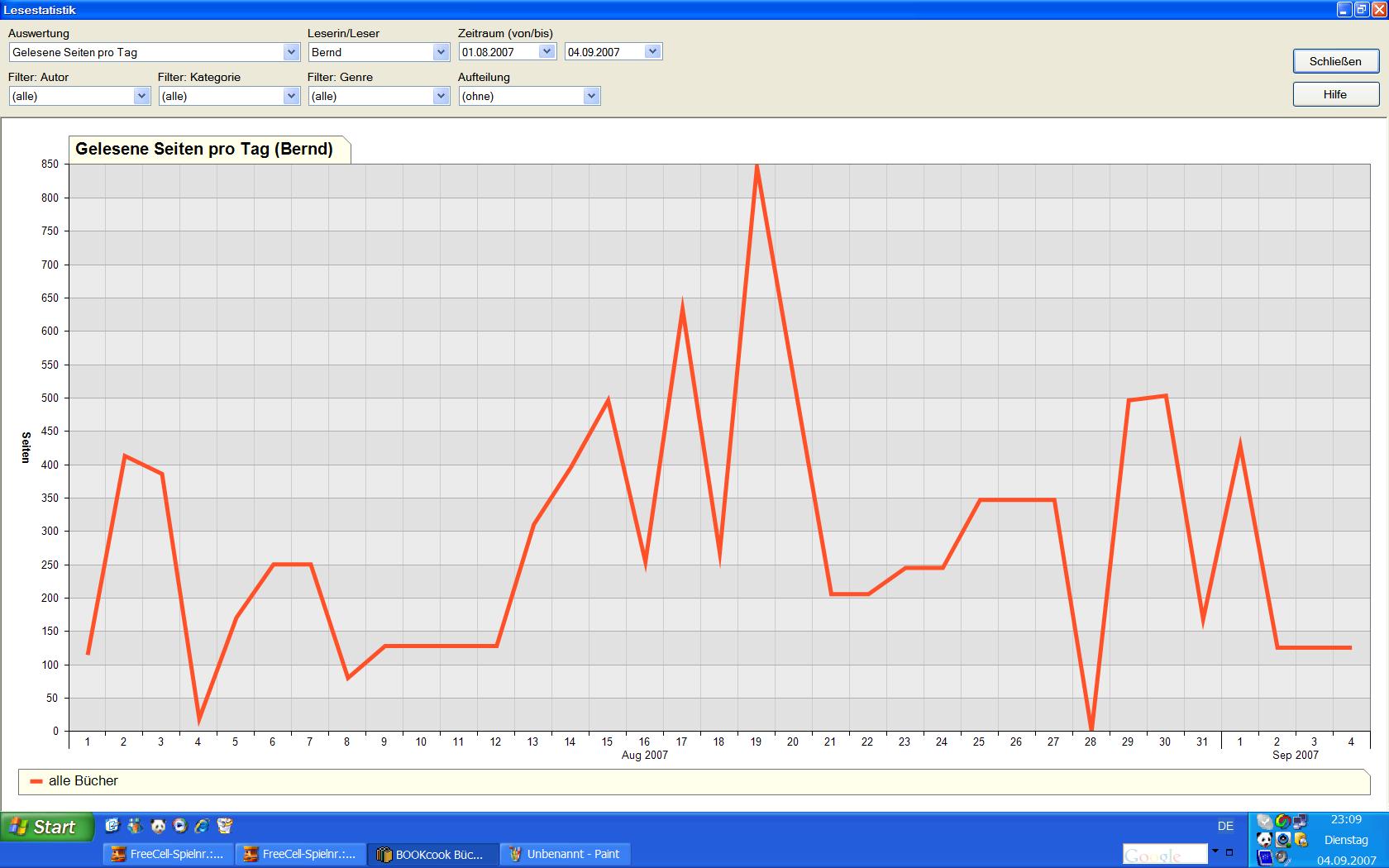Open the start date picker 01.08.2007
This screenshot has width=1389, height=868.
pyautogui.click(x=546, y=51)
